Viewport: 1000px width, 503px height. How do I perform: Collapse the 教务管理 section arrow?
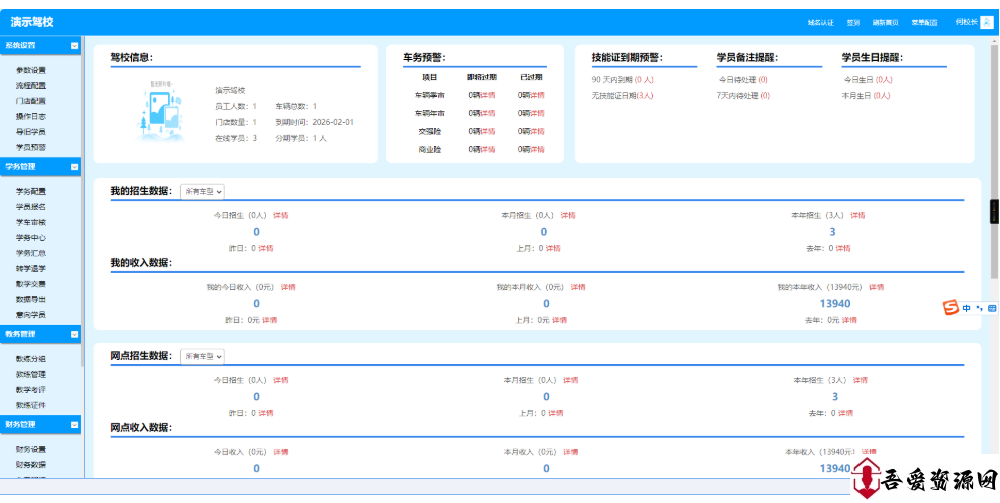click(75, 334)
